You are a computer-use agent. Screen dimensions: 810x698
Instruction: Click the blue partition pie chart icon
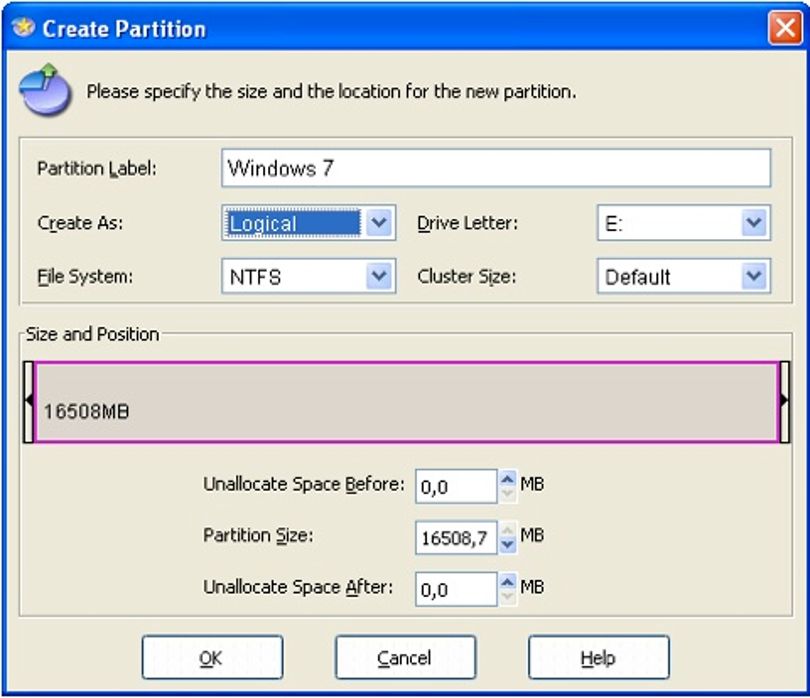click(45, 89)
